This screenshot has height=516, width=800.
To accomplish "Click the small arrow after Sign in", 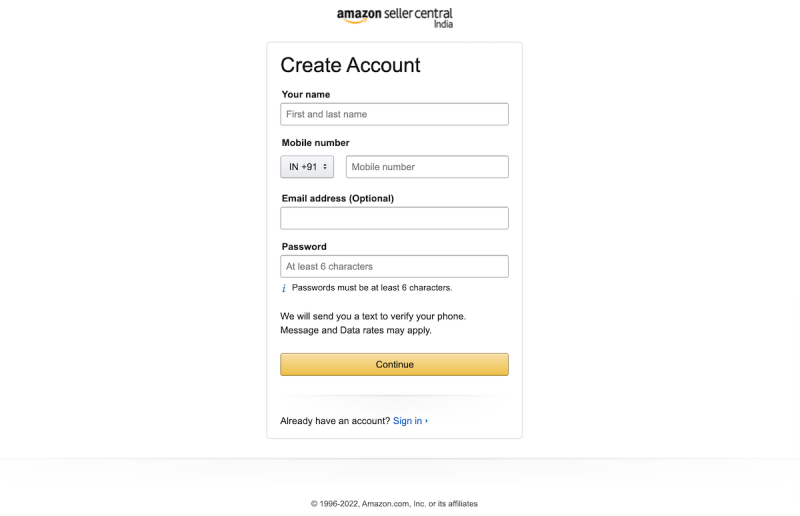I will point(427,421).
